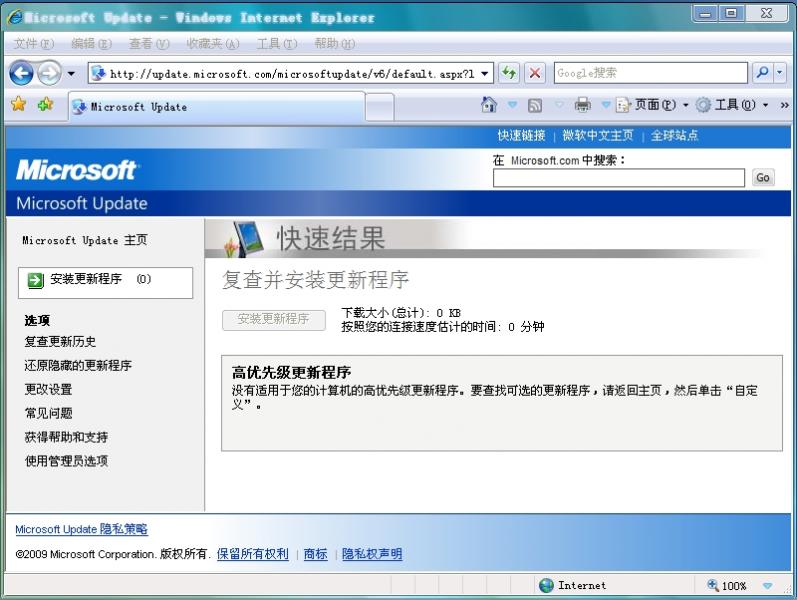Expand the Print dropdown arrow
The height and width of the screenshot is (600, 797).
click(606, 105)
